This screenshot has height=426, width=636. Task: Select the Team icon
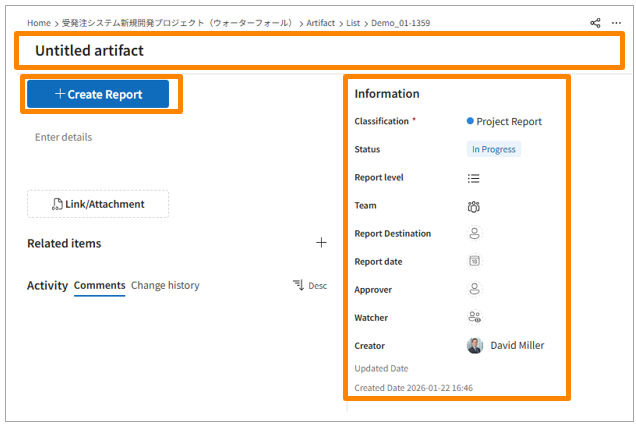tap(474, 206)
